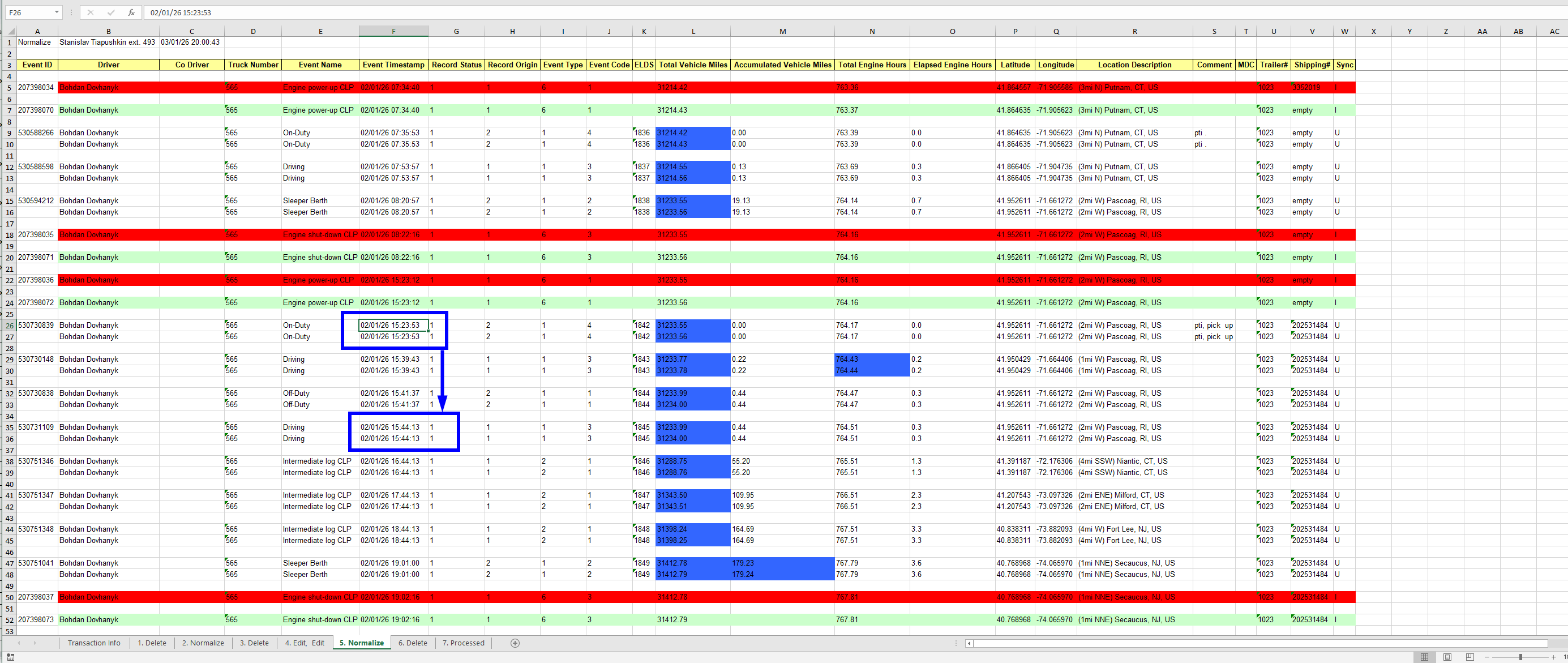Click macro record icon in status bar

pyautogui.click(x=10, y=657)
